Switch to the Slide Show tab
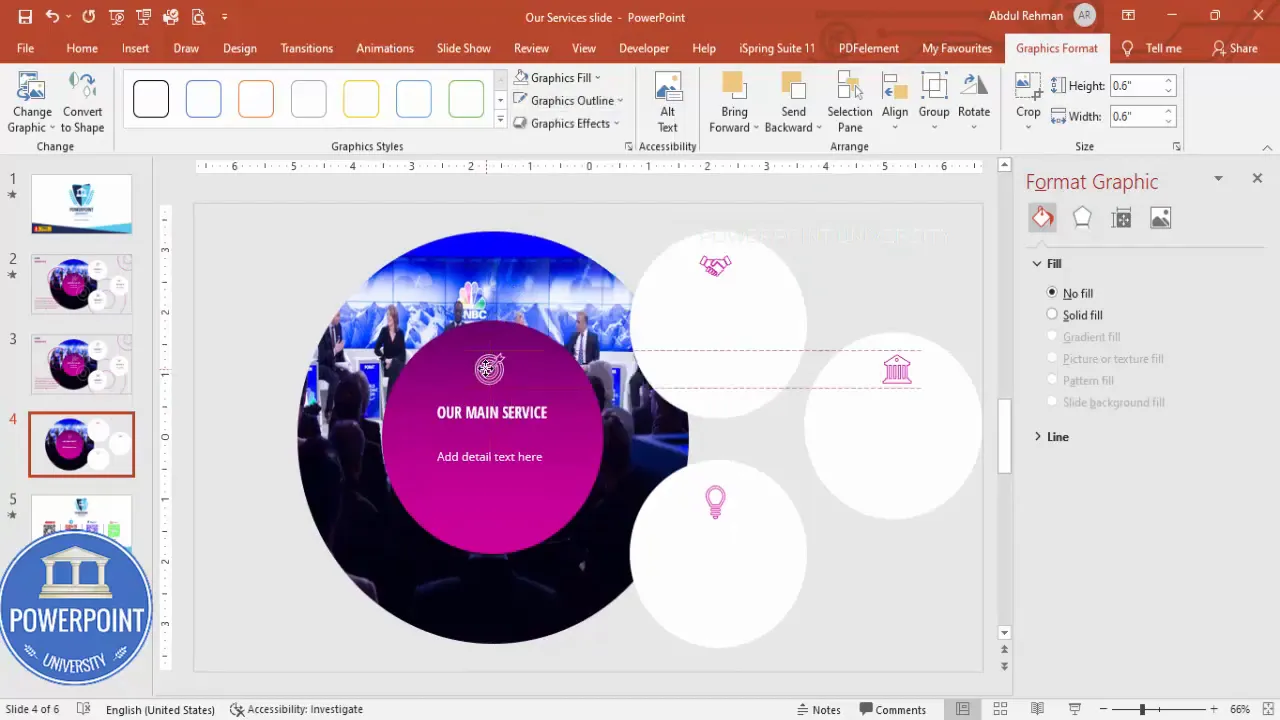 tap(464, 48)
